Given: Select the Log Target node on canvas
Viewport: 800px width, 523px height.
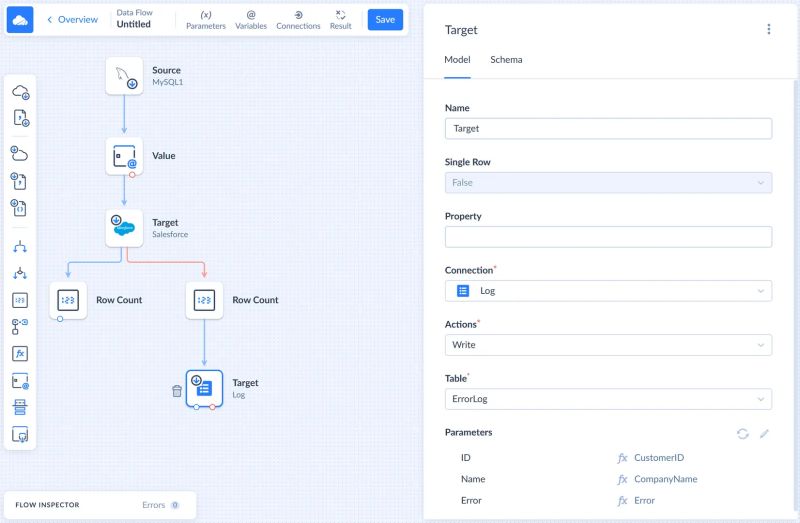Looking at the screenshot, I should pos(204,389).
